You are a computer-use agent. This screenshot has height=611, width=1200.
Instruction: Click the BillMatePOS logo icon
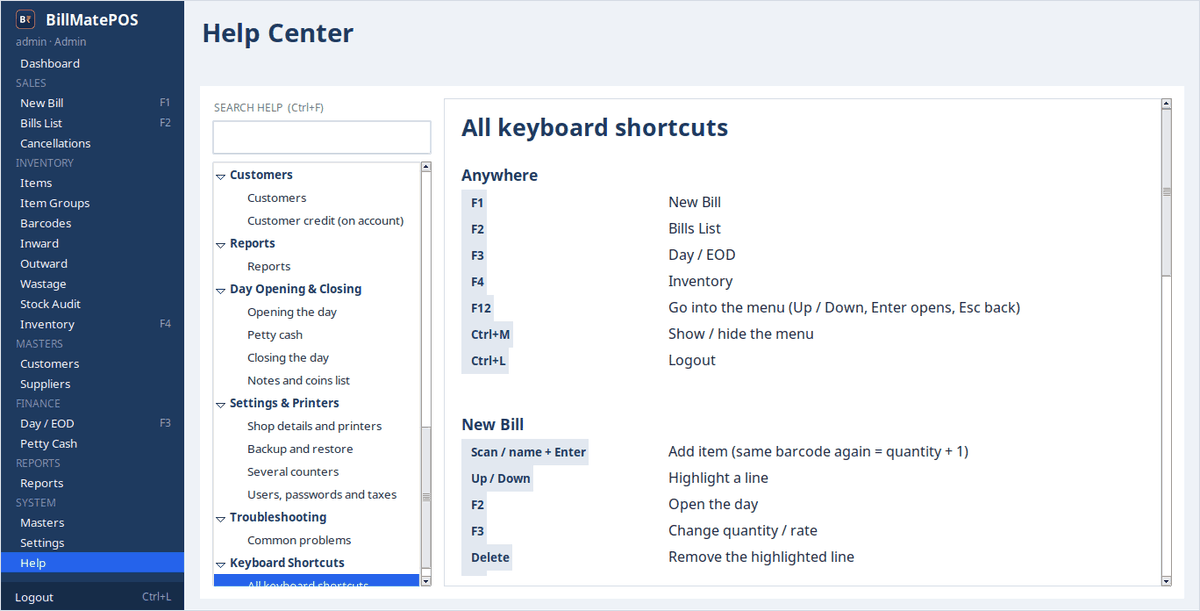click(x=26, y=20)
